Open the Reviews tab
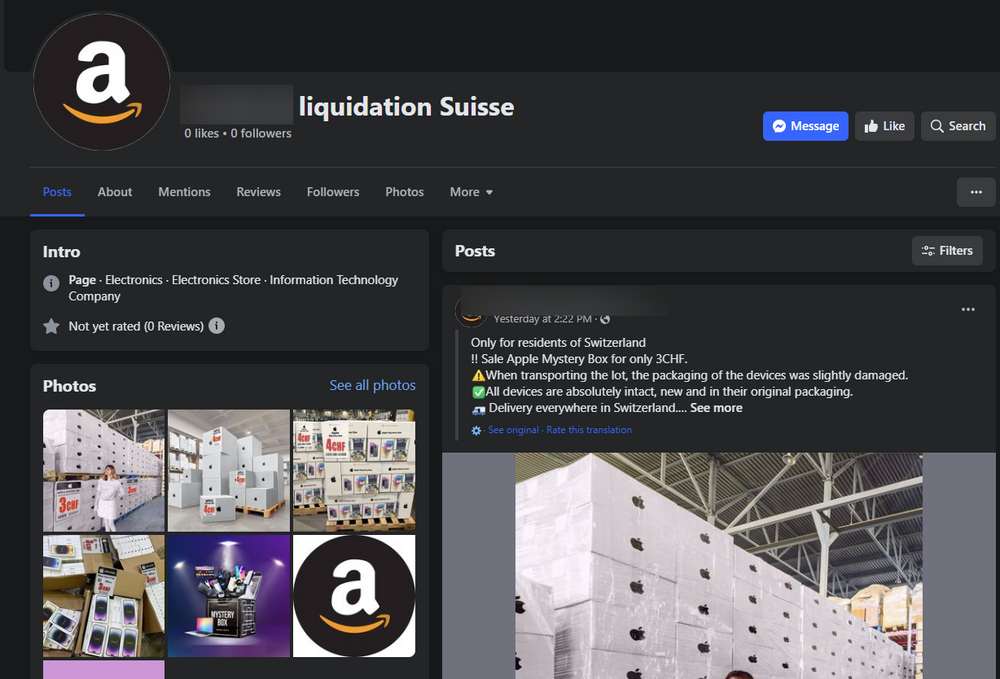Screen dimensions: 1000x679 258,192
